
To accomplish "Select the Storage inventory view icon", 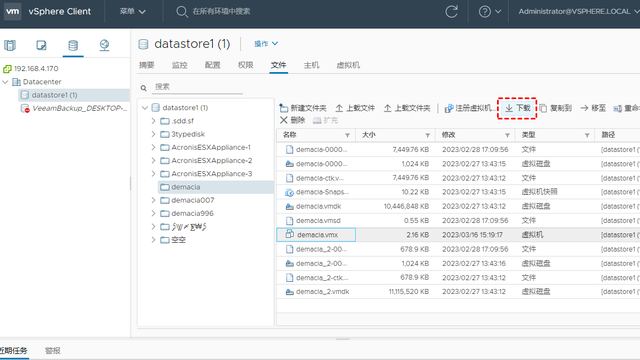I will point(73,45).
